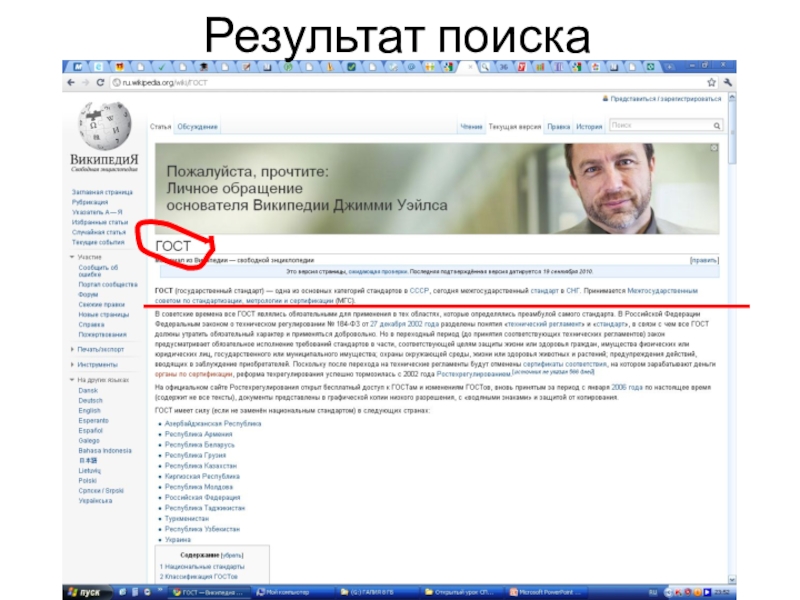The width and height of the screenshot is (800, 600).
Task: Hide contents with [убрать] link
Action: [x=232, y=555]
